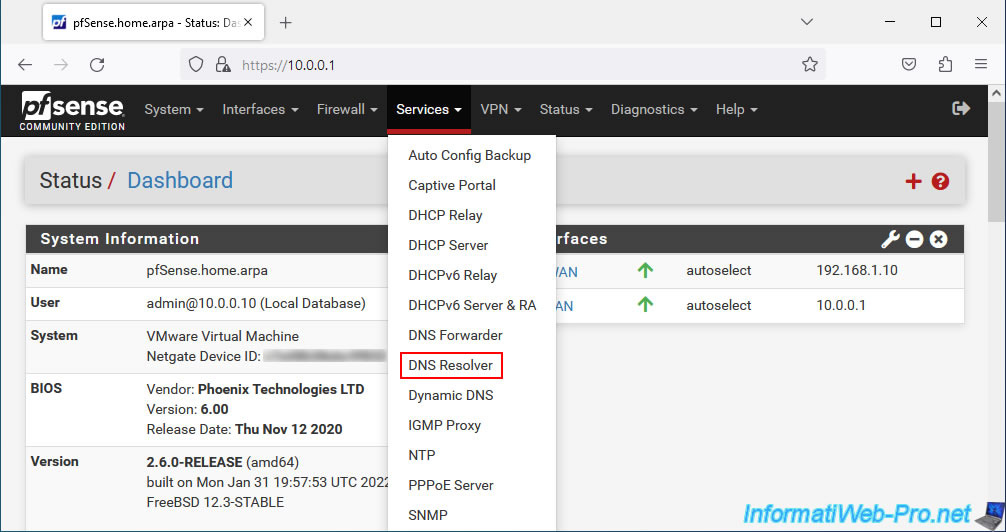The image size is (1006, 532).
Task: Select the pfSense.home.arpa browser tab
Action: (153, 22)
